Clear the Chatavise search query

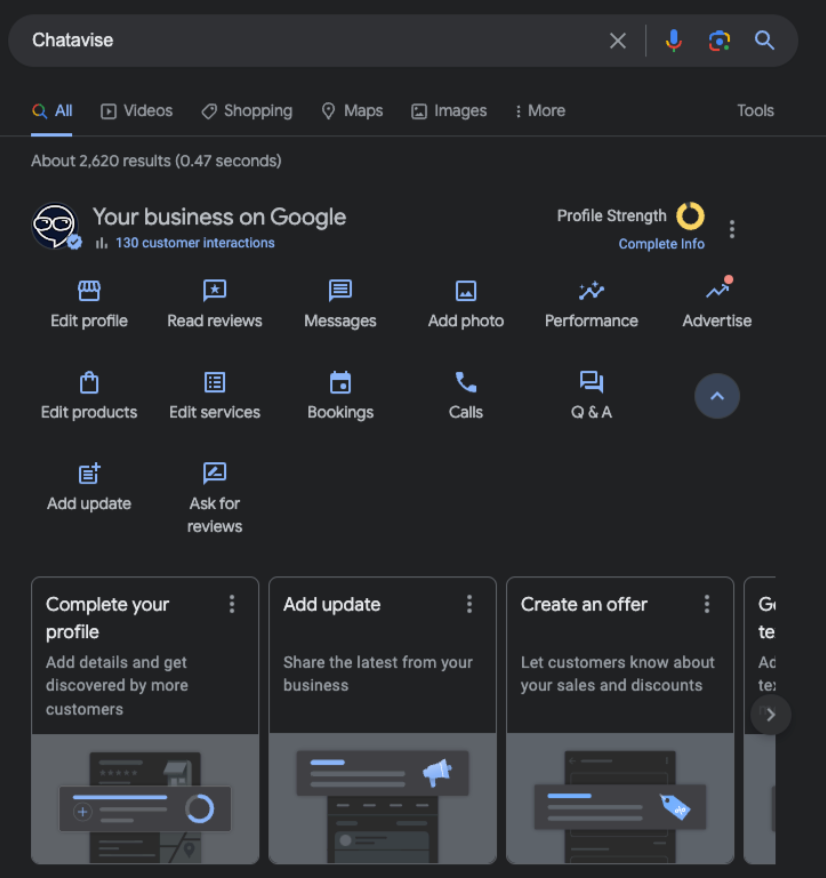click(617, 40)
